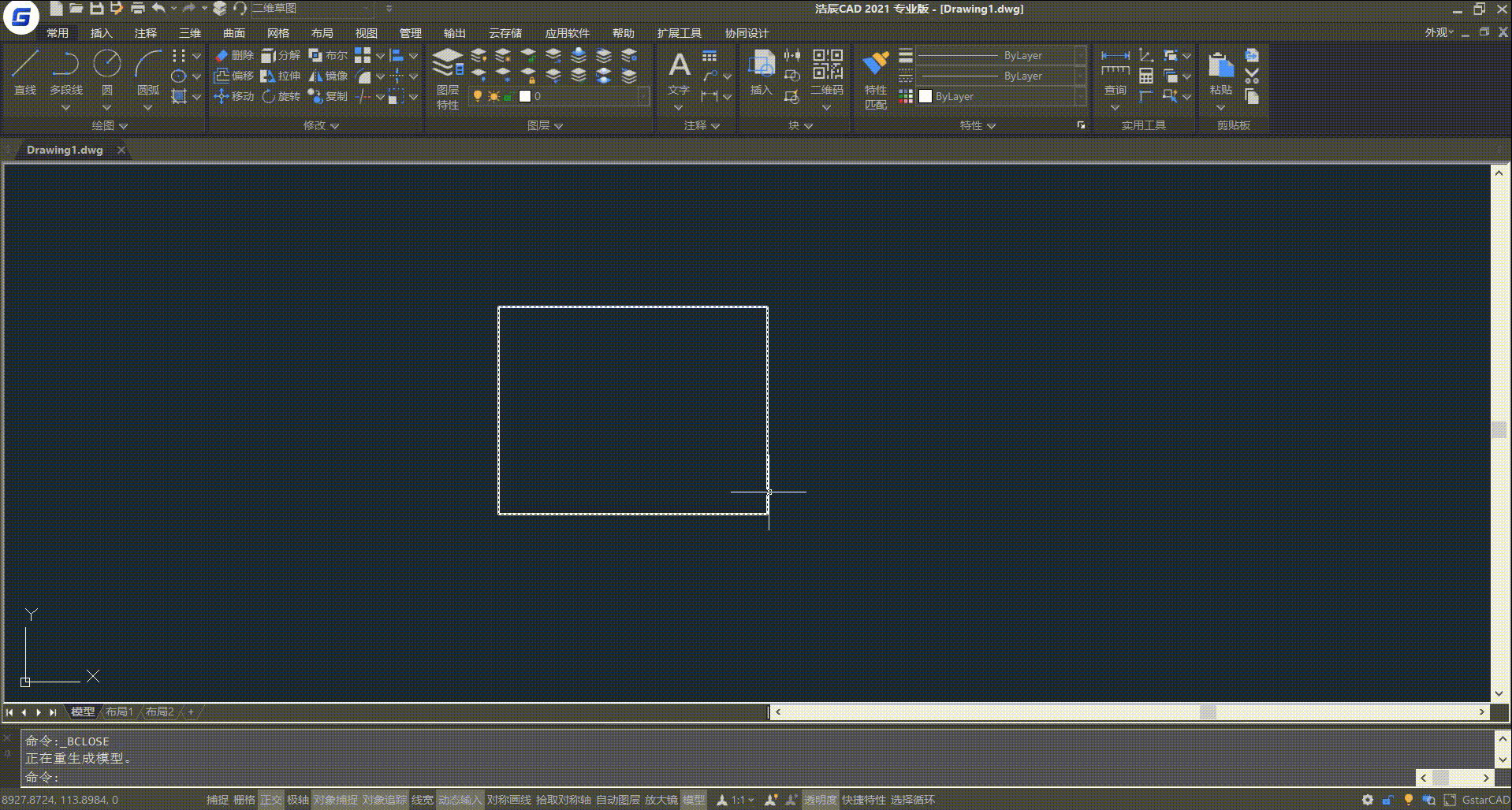Toggle Polar (极轴) tracking
The image size is (1512, 810).
pyautogui.click(x=298, y=800)
